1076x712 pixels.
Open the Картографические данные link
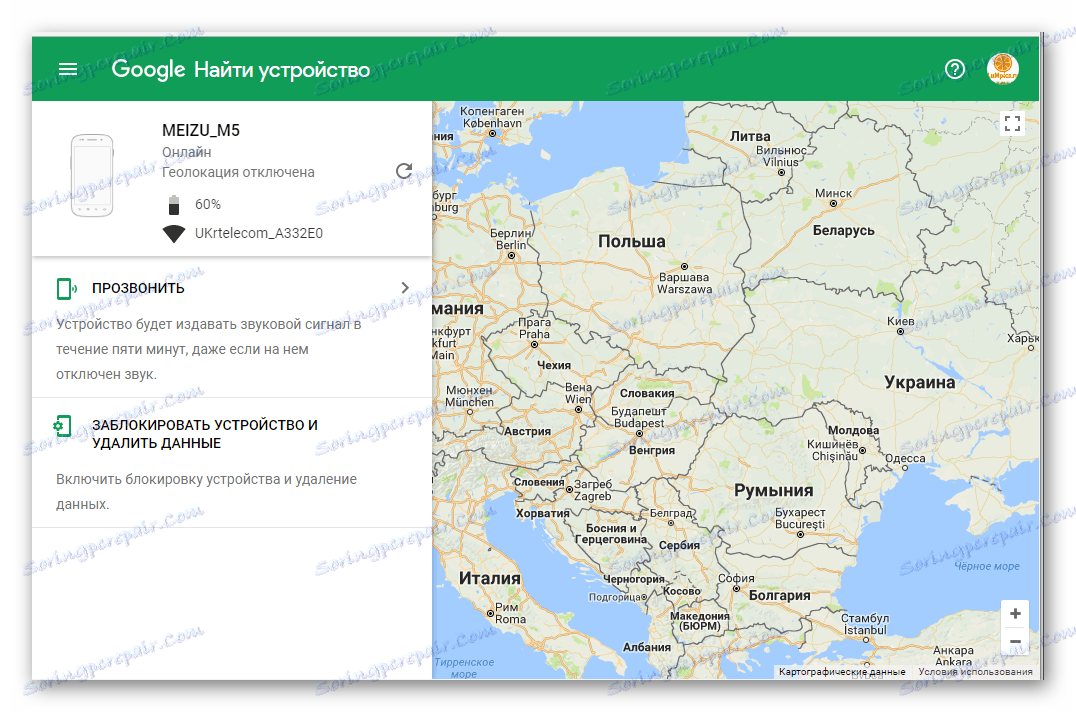842,672
